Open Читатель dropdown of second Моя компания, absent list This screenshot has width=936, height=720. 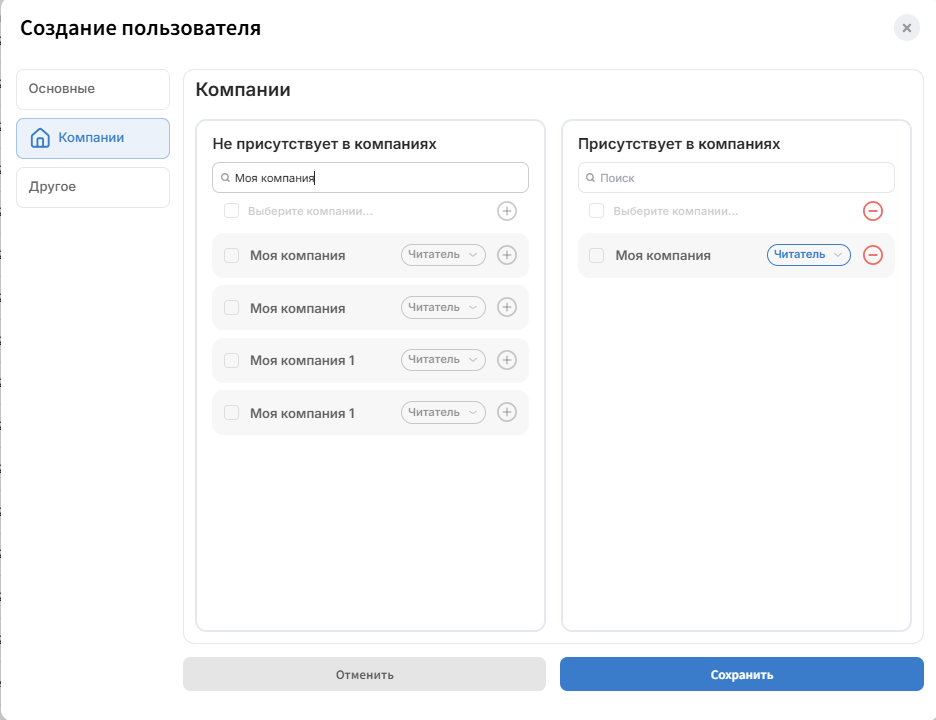point(443,307)
